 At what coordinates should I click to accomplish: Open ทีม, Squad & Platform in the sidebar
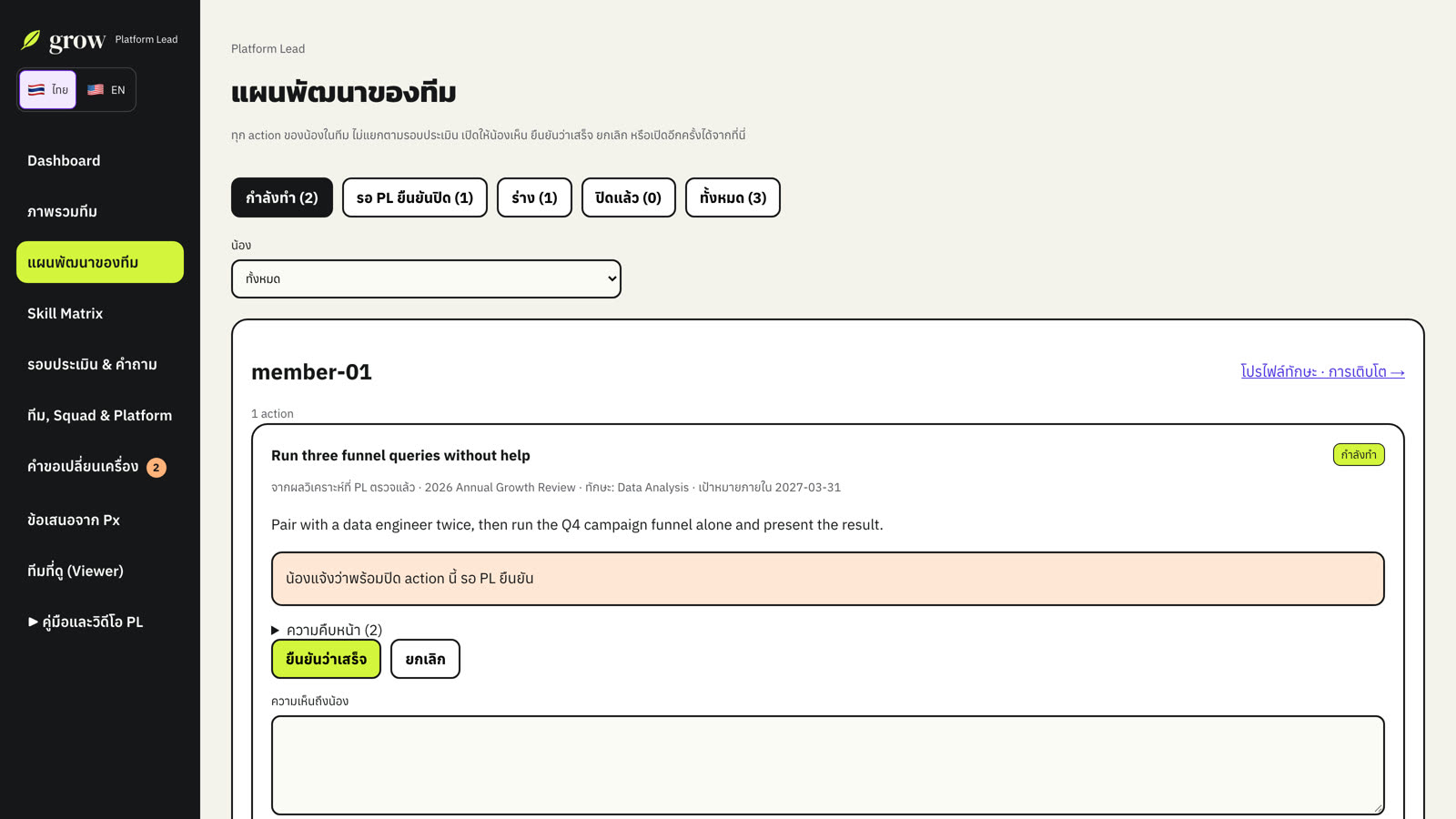coord(100,415)
